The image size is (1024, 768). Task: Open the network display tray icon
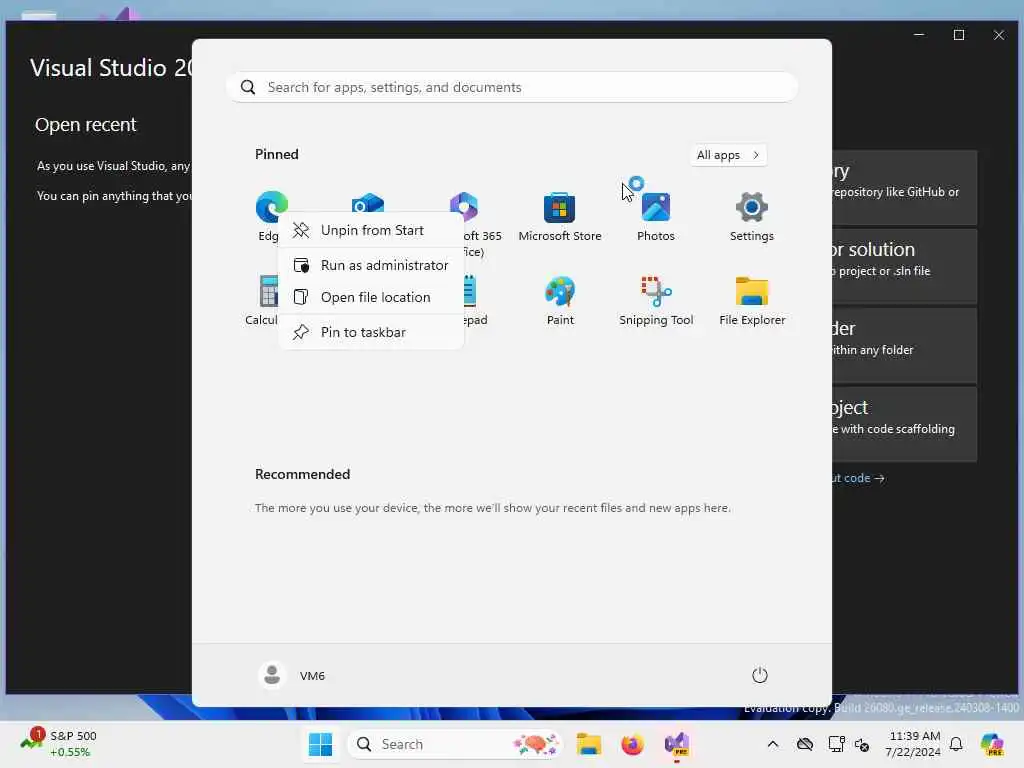[836, 744]
